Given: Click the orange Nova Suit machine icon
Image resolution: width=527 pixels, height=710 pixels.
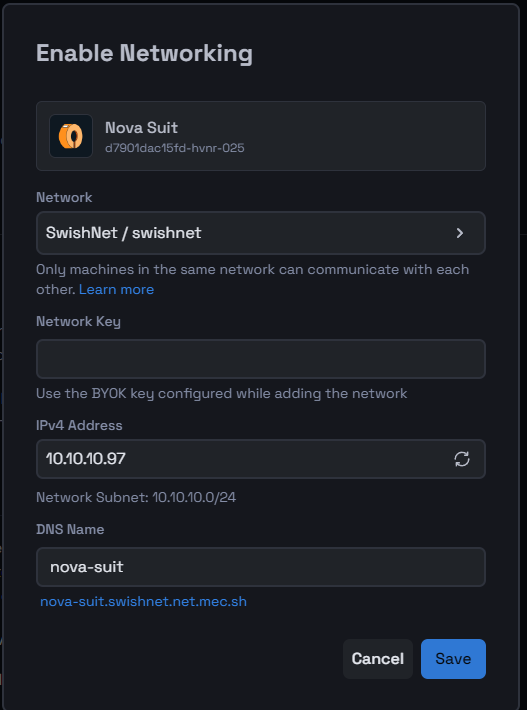Looking at the screenshot, I should [71, 136].
